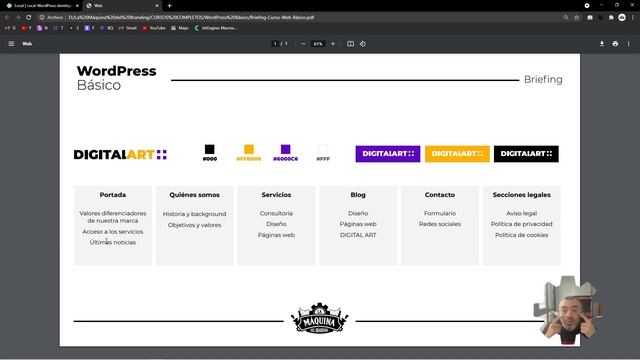Click the purple DIGITALART logo variant
The width and height of the screenshot is (640, 360).
(x=388, y=154)
